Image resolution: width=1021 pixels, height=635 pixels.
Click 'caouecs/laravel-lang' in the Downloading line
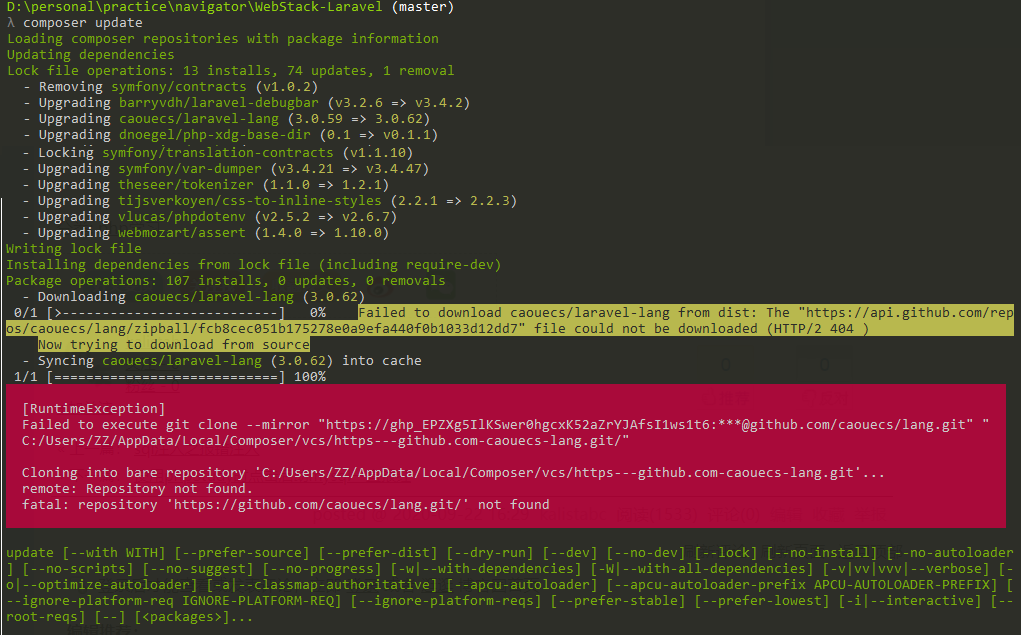[214, 297]
